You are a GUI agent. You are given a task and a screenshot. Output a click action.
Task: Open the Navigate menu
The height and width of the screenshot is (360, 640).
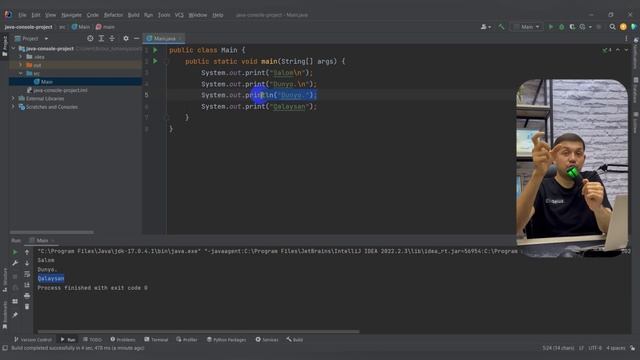[x=71, y=15]
